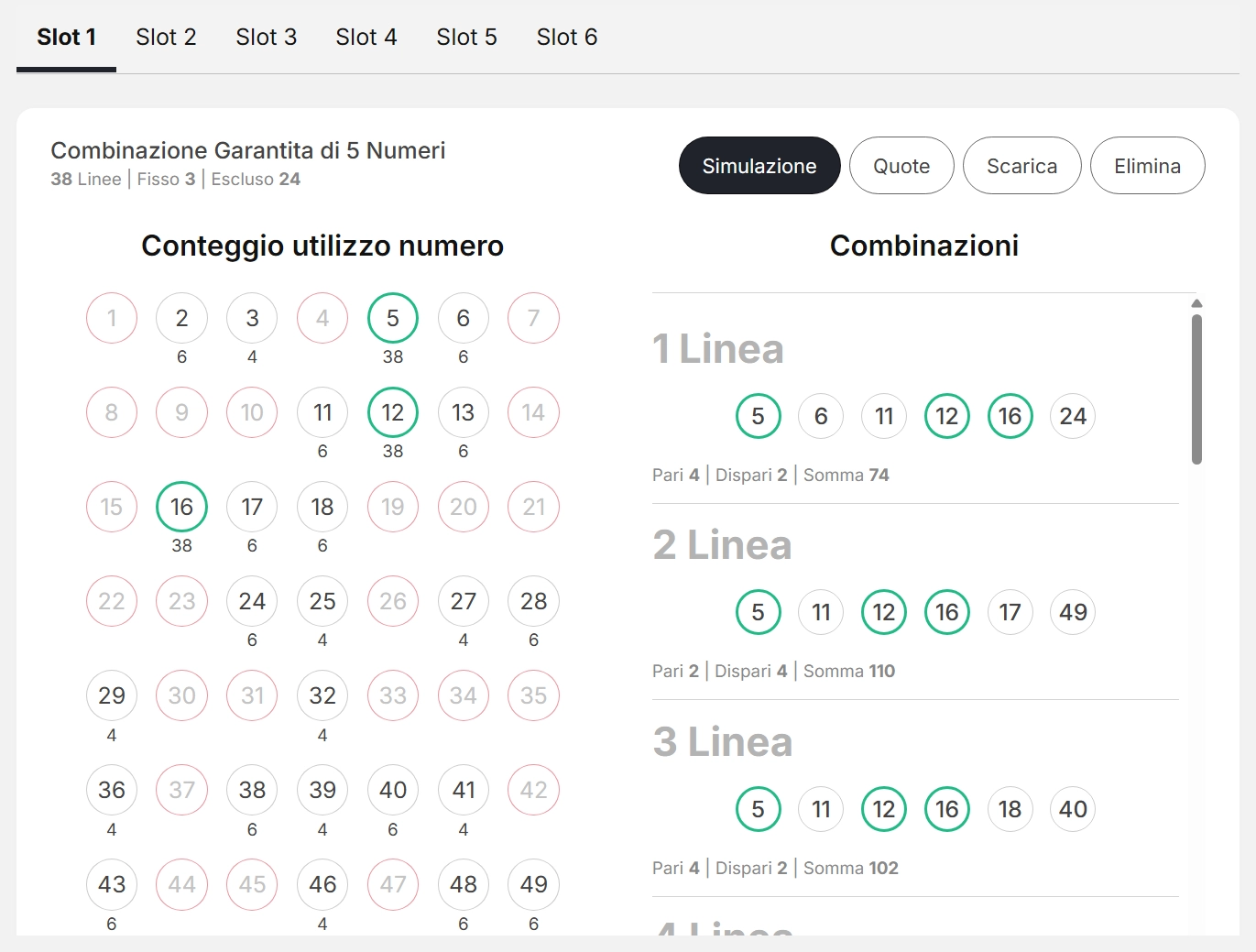Switch to the Slot 2 tab
Viewport: 1256px width, 952px height.
[166, 38]
